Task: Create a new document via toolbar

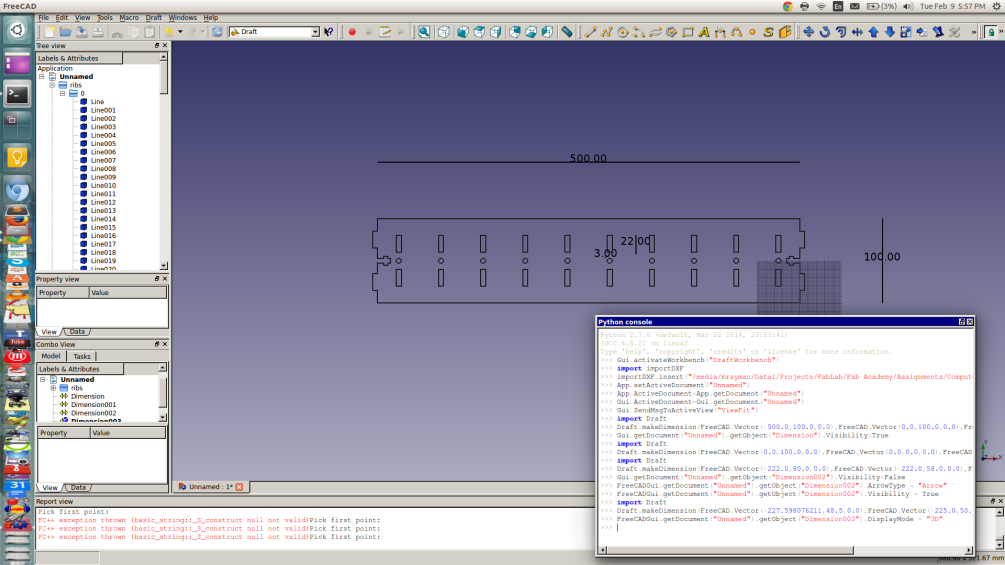Action: (x=49, y=32)
